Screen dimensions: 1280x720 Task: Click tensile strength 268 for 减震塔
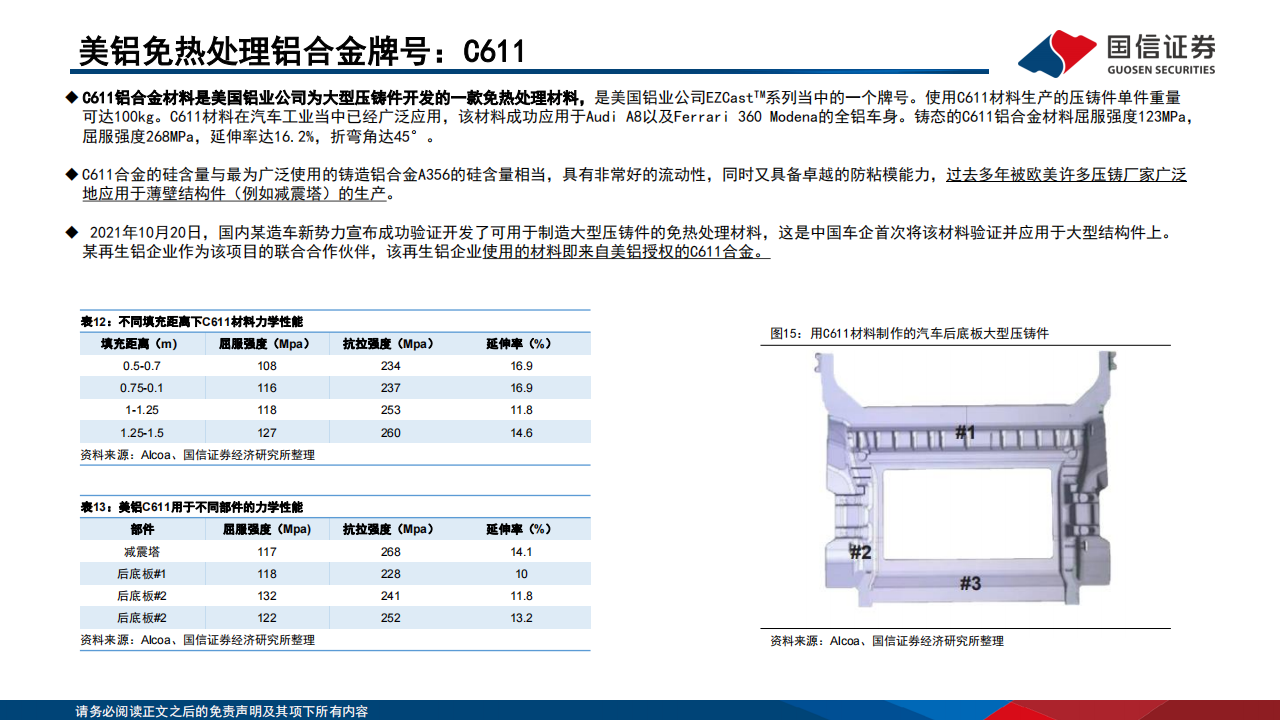[390, 552]
